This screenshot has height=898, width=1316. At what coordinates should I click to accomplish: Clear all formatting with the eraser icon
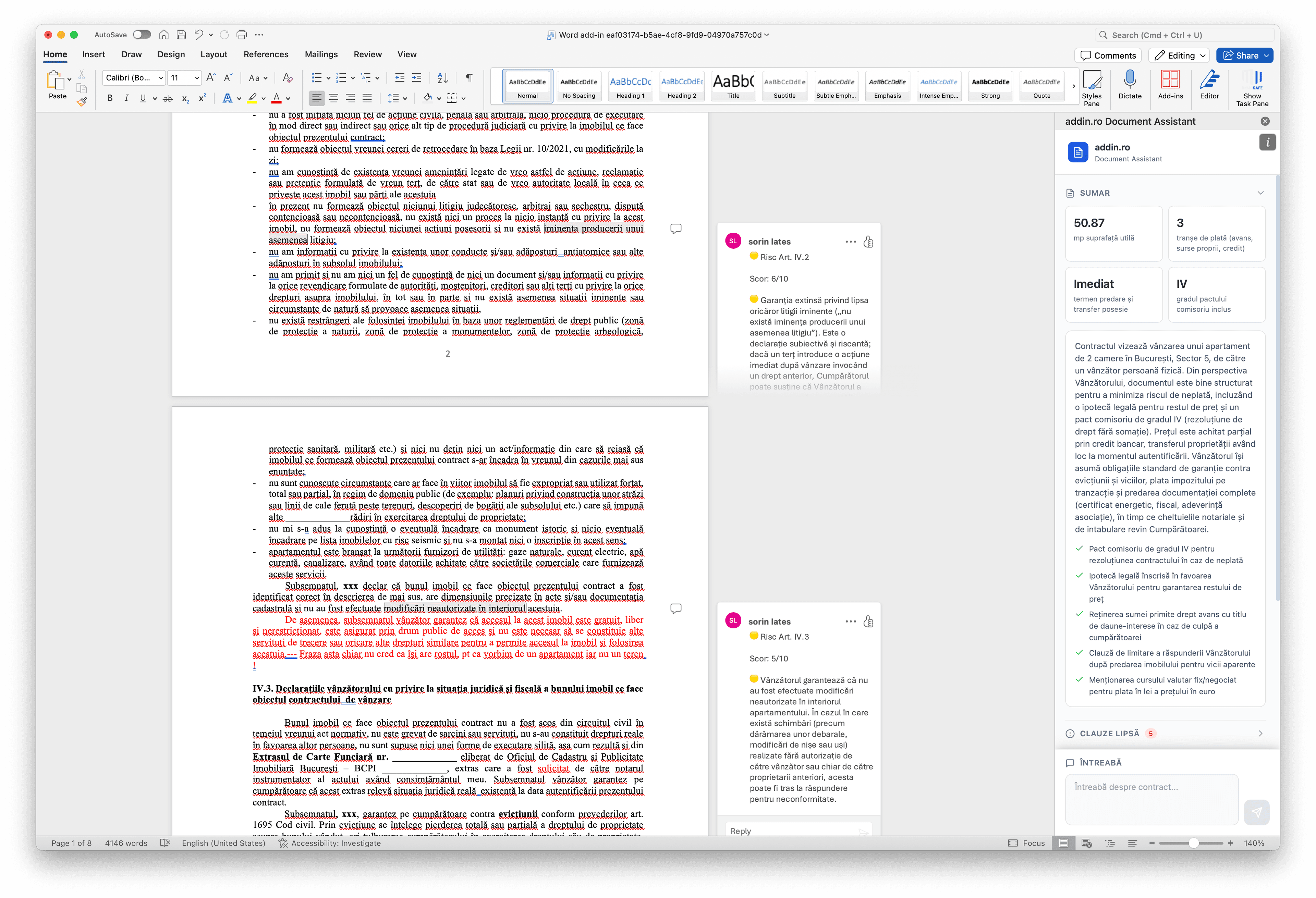coord(288,77)
